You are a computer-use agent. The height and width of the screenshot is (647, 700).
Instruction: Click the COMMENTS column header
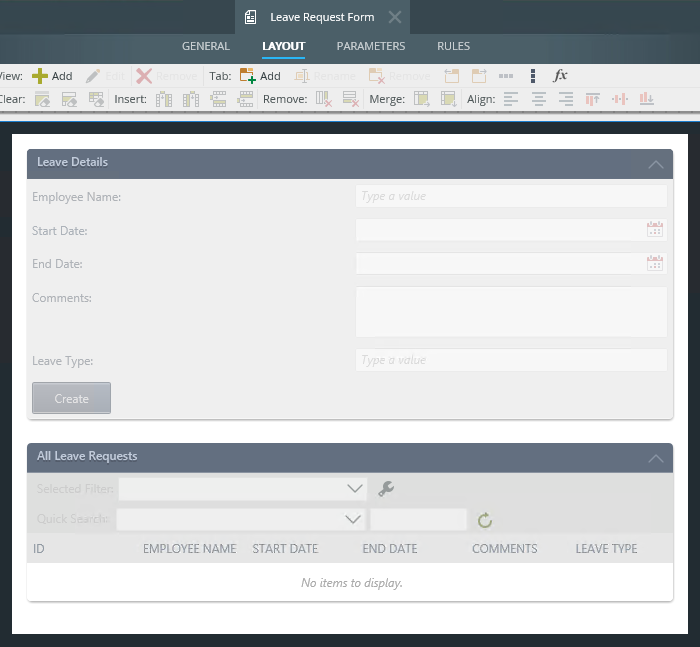(504, 549)
